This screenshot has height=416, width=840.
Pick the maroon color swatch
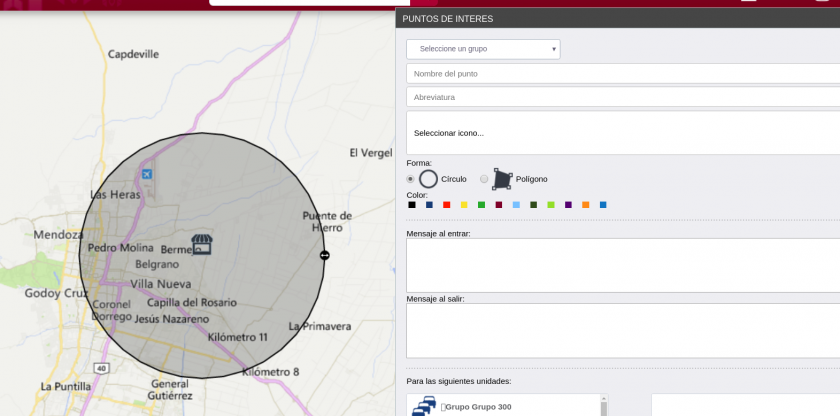[x=499, y=205]
